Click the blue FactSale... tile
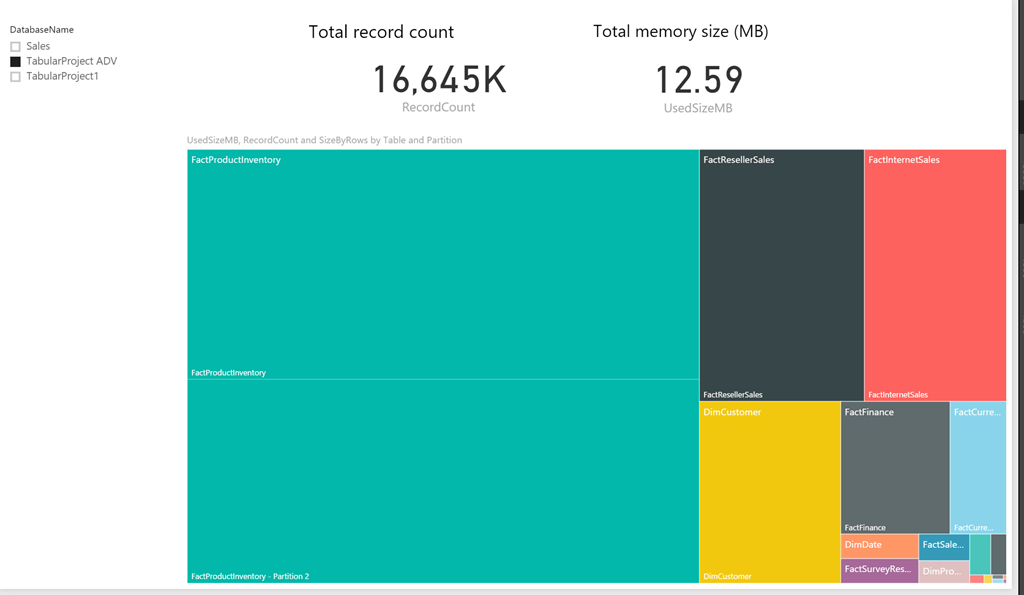Viewport: 1024px width, 595px height. pos(944,547)
